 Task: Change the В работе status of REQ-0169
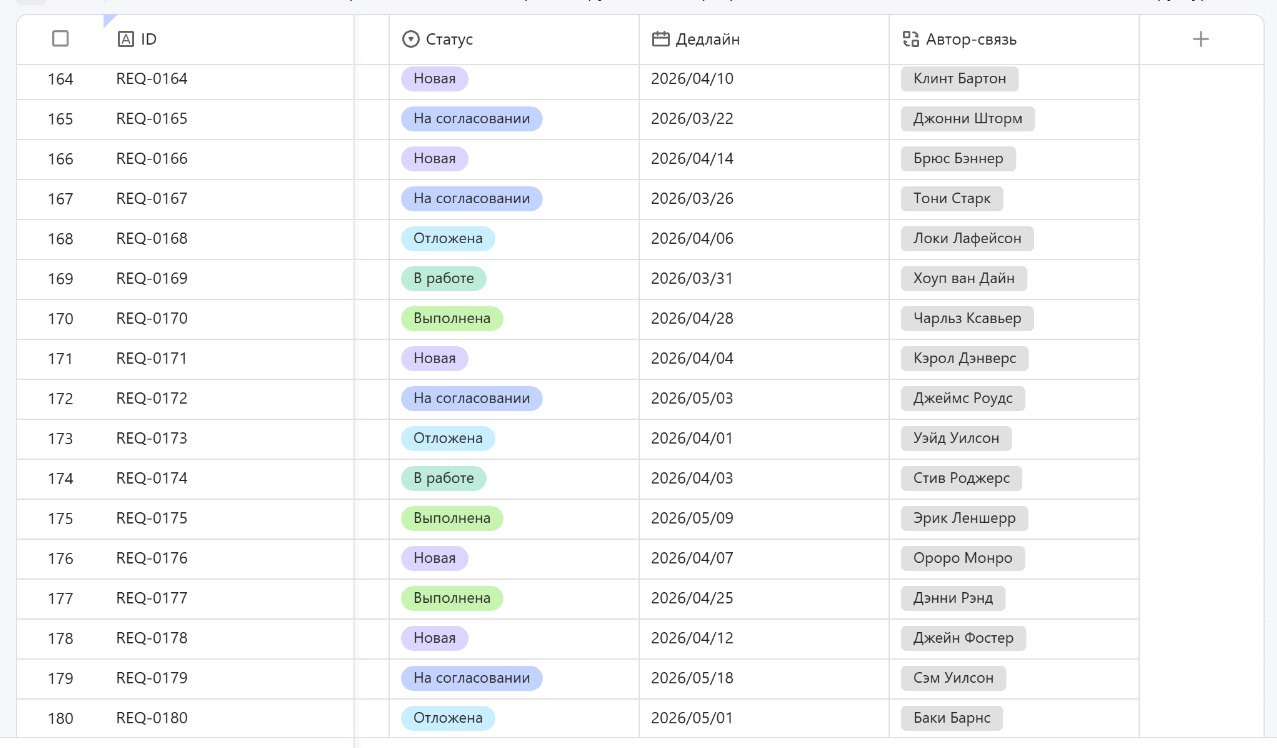click(x=444, y=279)
